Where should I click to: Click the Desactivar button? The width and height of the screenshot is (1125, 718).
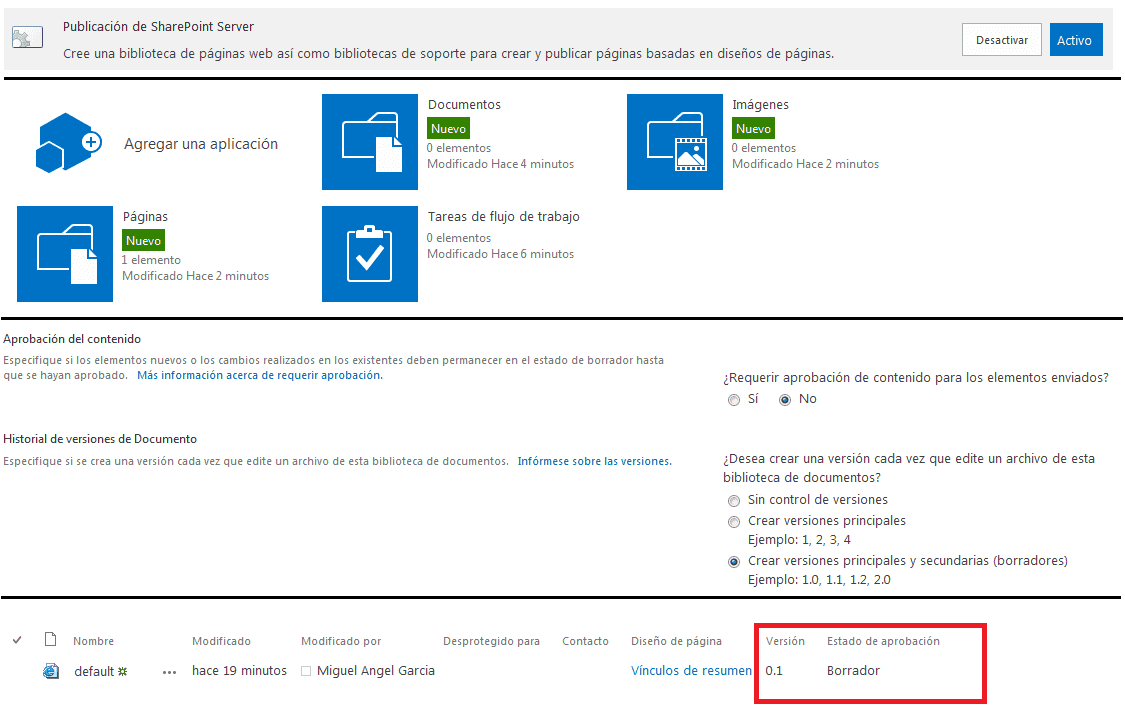(x=1001, y=40)
